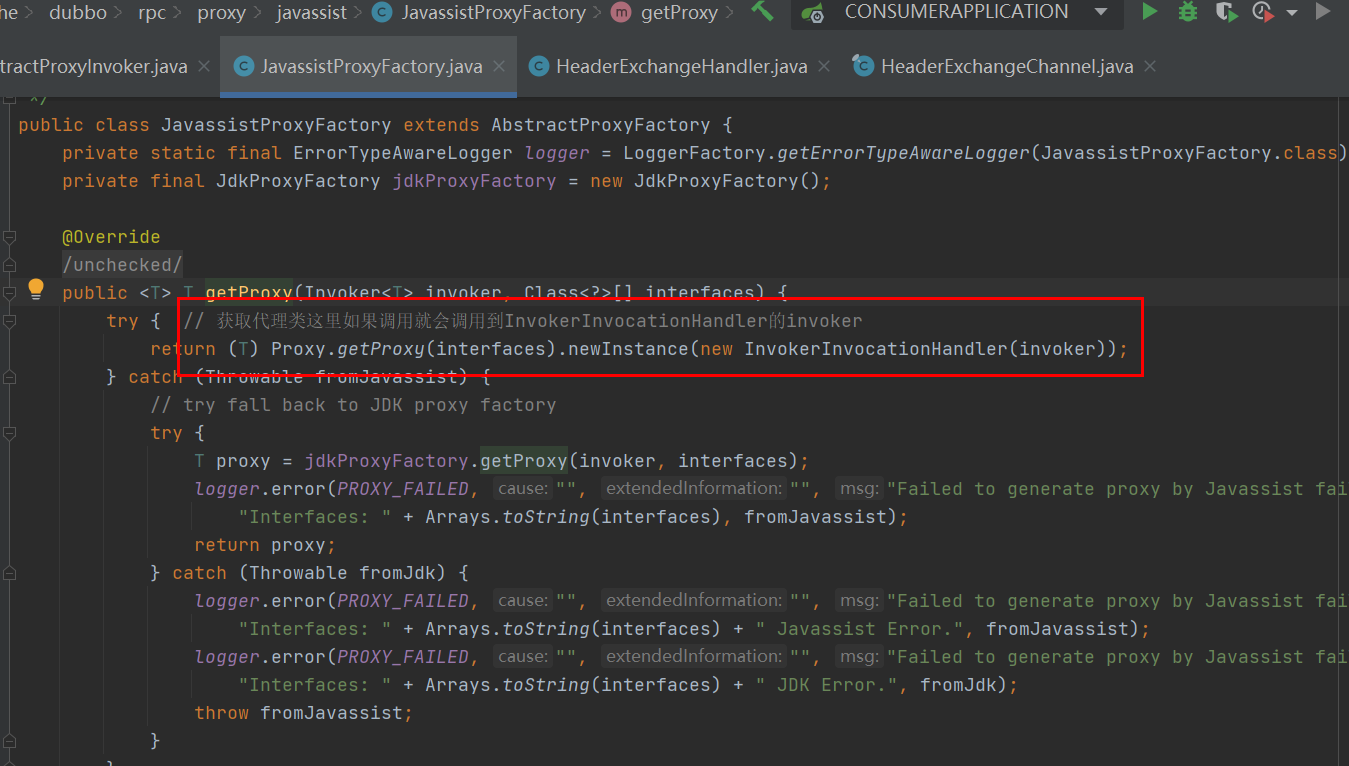This screenshot has height=766, width=1349.
Task: Collapse the fold marker beside the outer try block
Action: pyautogui.click(x=9, y=321)
